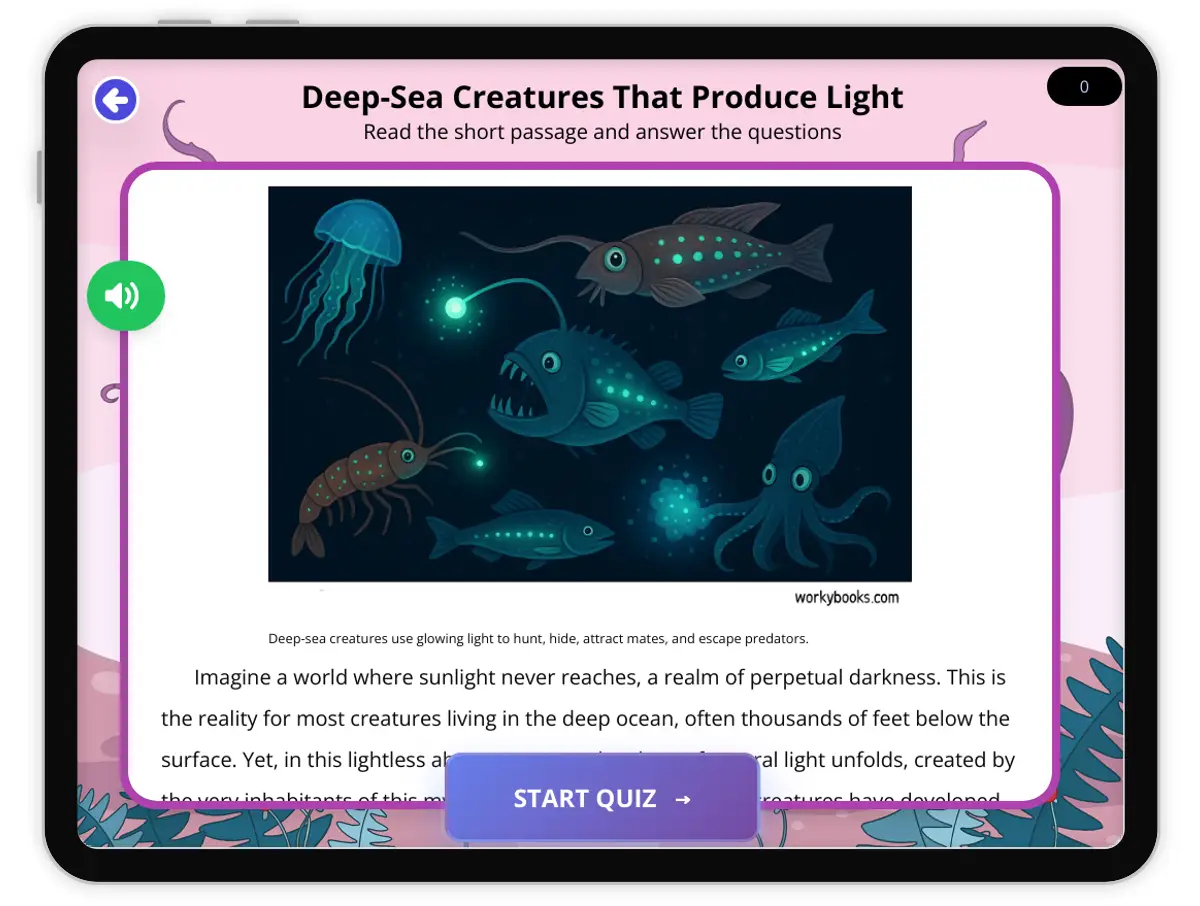
Task: Click the START QUIZ button
Action: pos(602,798)
